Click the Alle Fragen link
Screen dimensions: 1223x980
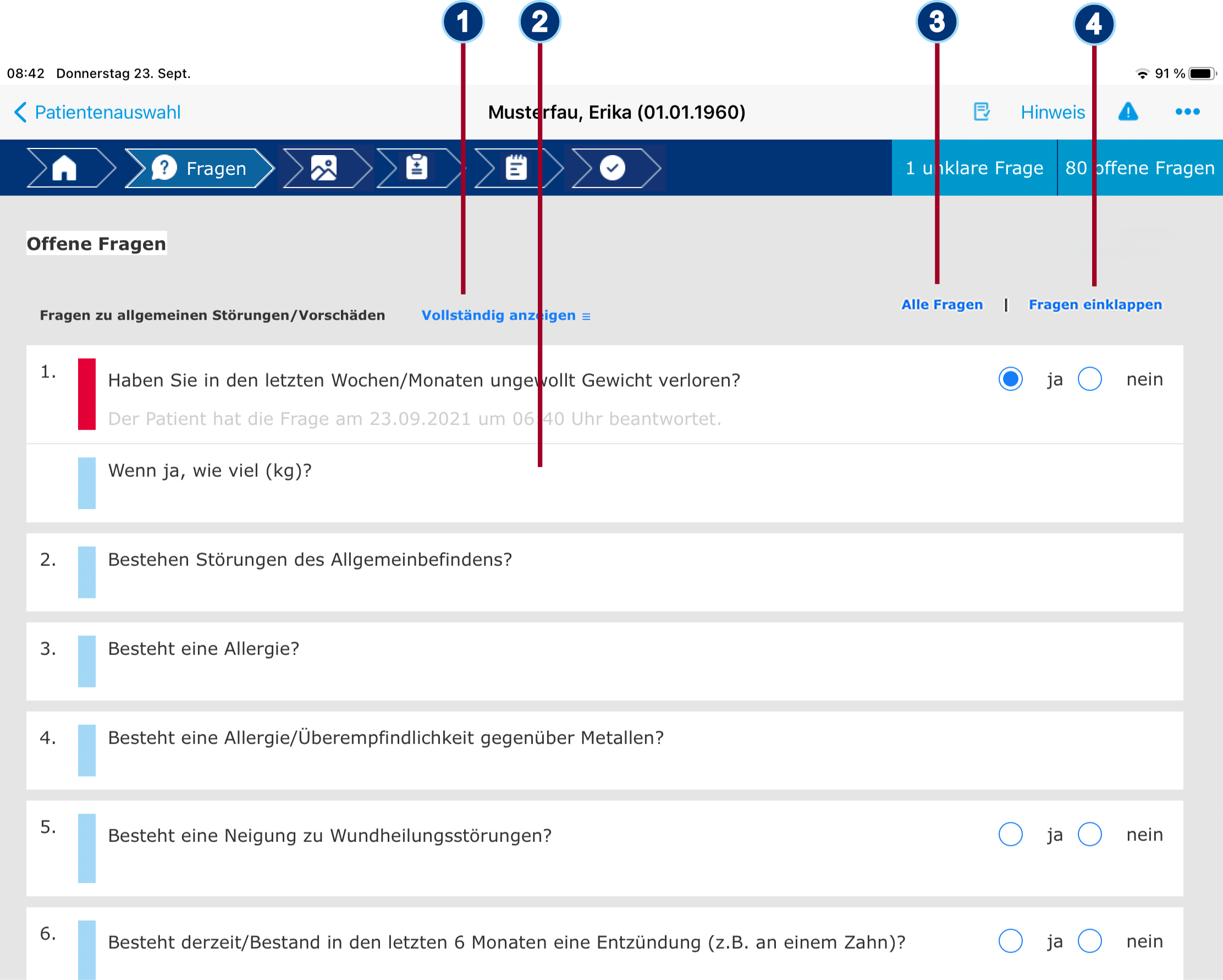942,305
